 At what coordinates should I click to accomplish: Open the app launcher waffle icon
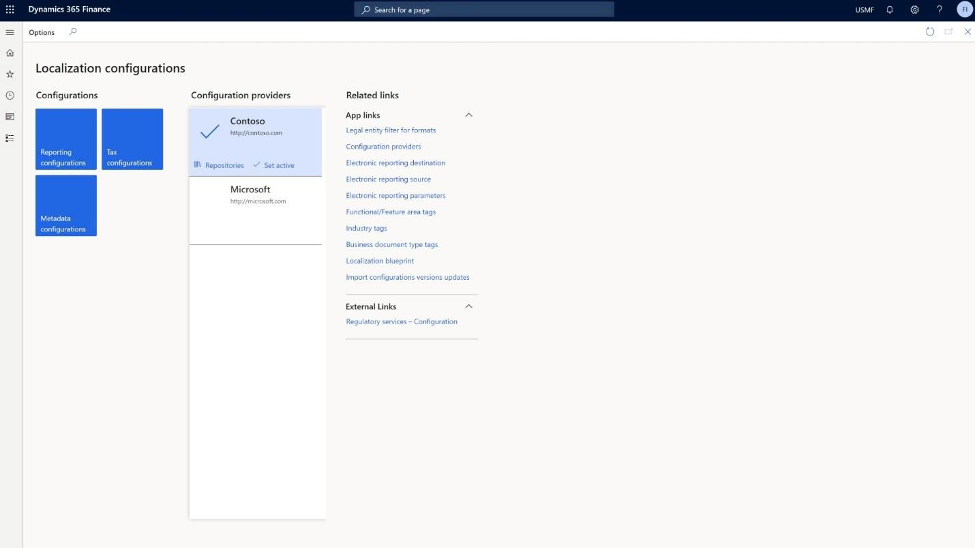tap(10, 10)
